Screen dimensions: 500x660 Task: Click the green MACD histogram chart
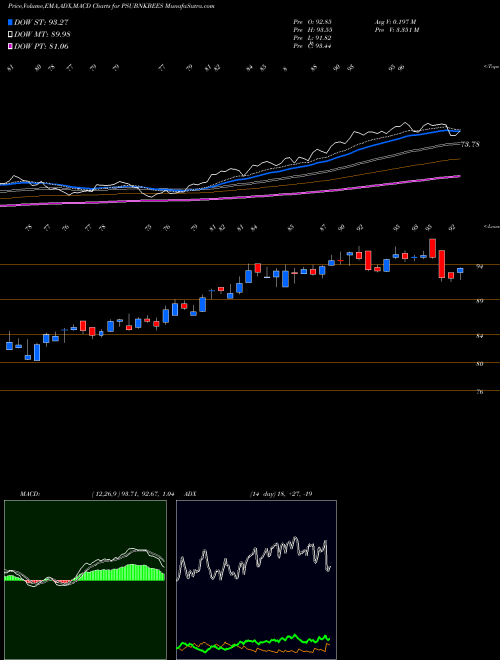tap(85, 580)
